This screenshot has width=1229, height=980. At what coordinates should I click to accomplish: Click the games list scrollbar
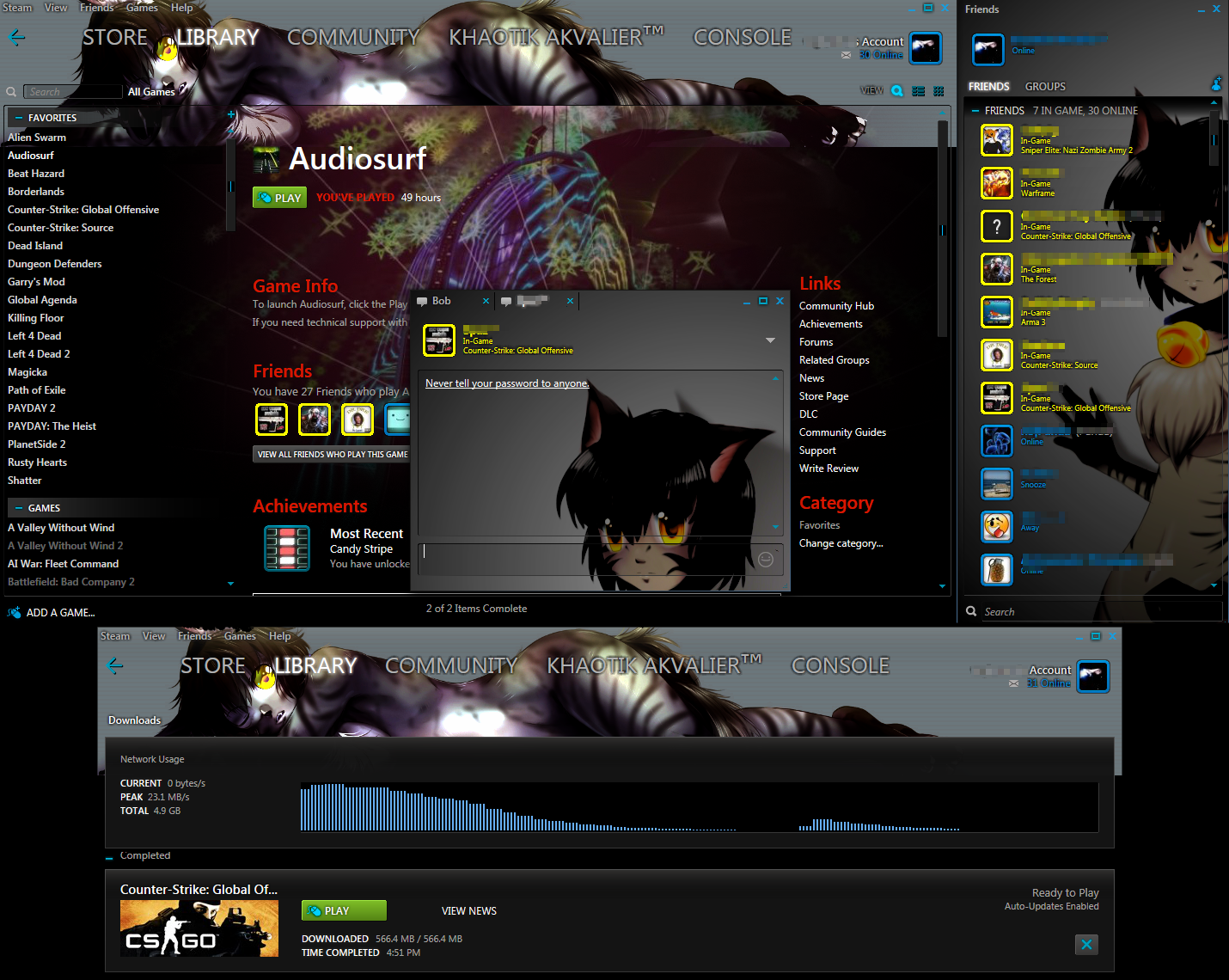point(230,186)
